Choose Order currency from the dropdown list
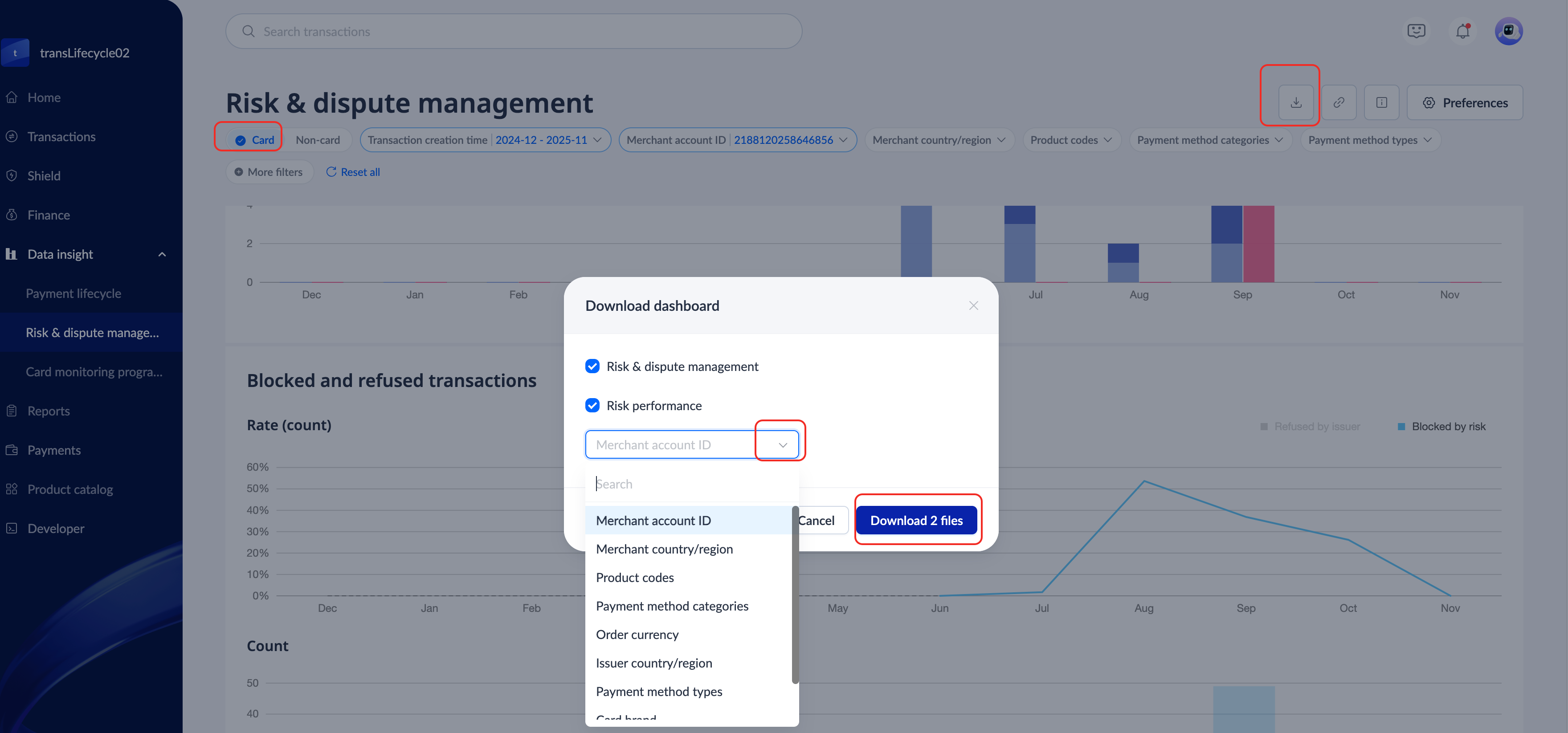 (x=637, y=635)
